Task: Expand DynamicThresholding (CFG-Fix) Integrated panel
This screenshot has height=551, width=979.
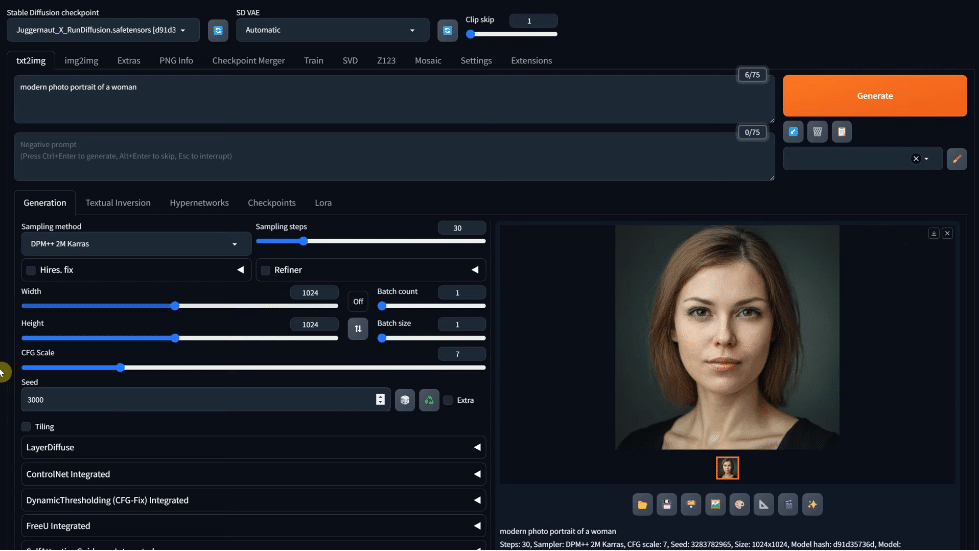Action: click(253, 500)
